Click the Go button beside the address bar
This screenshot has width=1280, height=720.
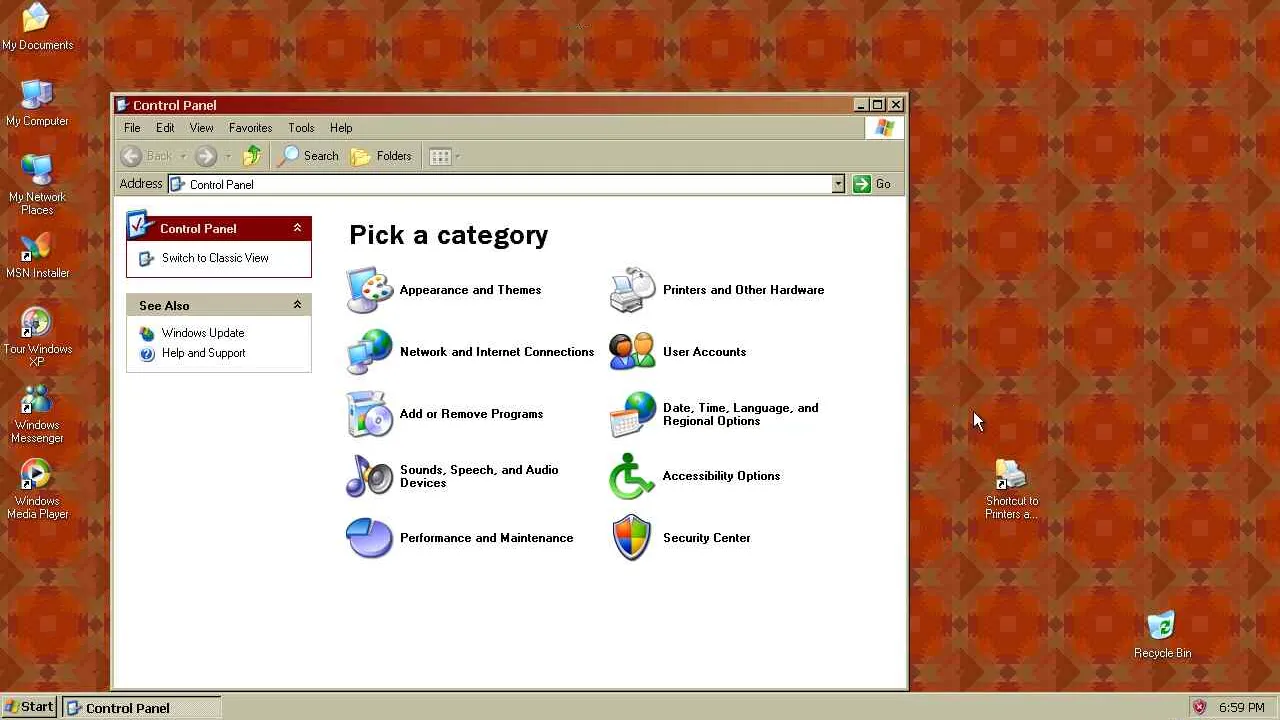[872, 184]
